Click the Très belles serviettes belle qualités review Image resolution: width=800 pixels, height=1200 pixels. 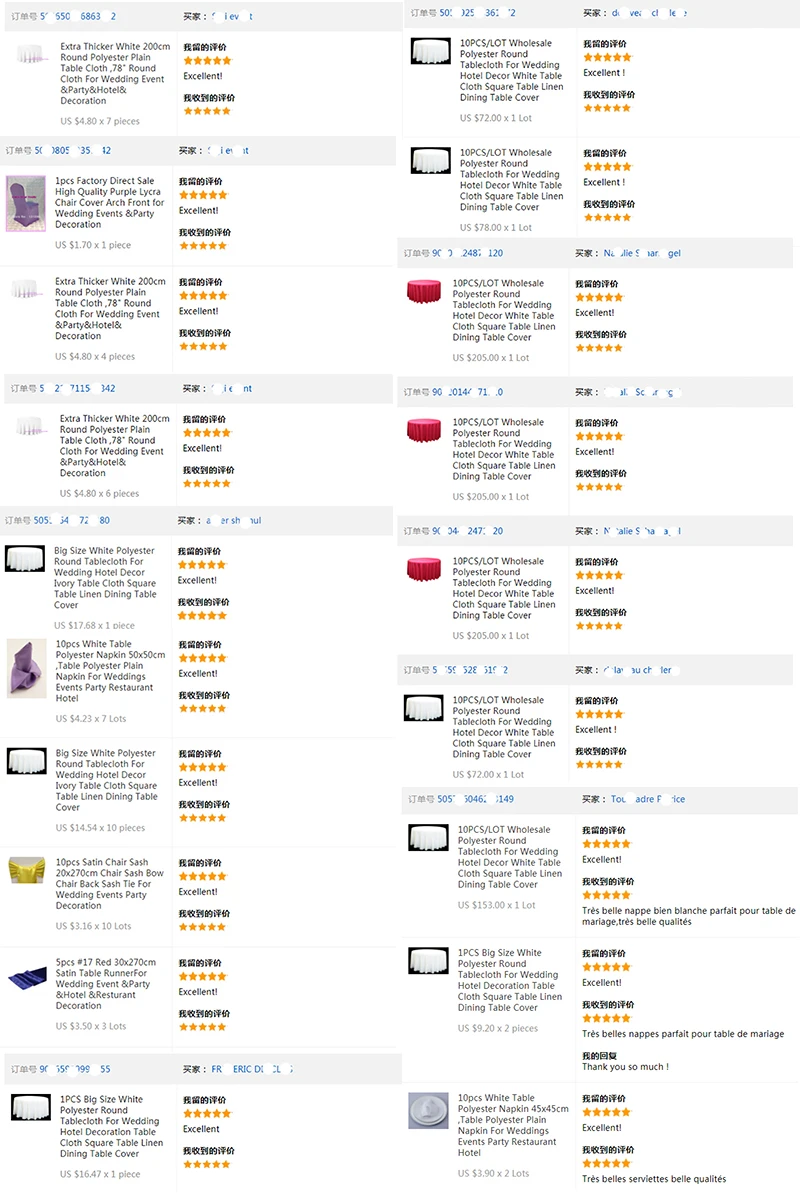point(654,1179)
